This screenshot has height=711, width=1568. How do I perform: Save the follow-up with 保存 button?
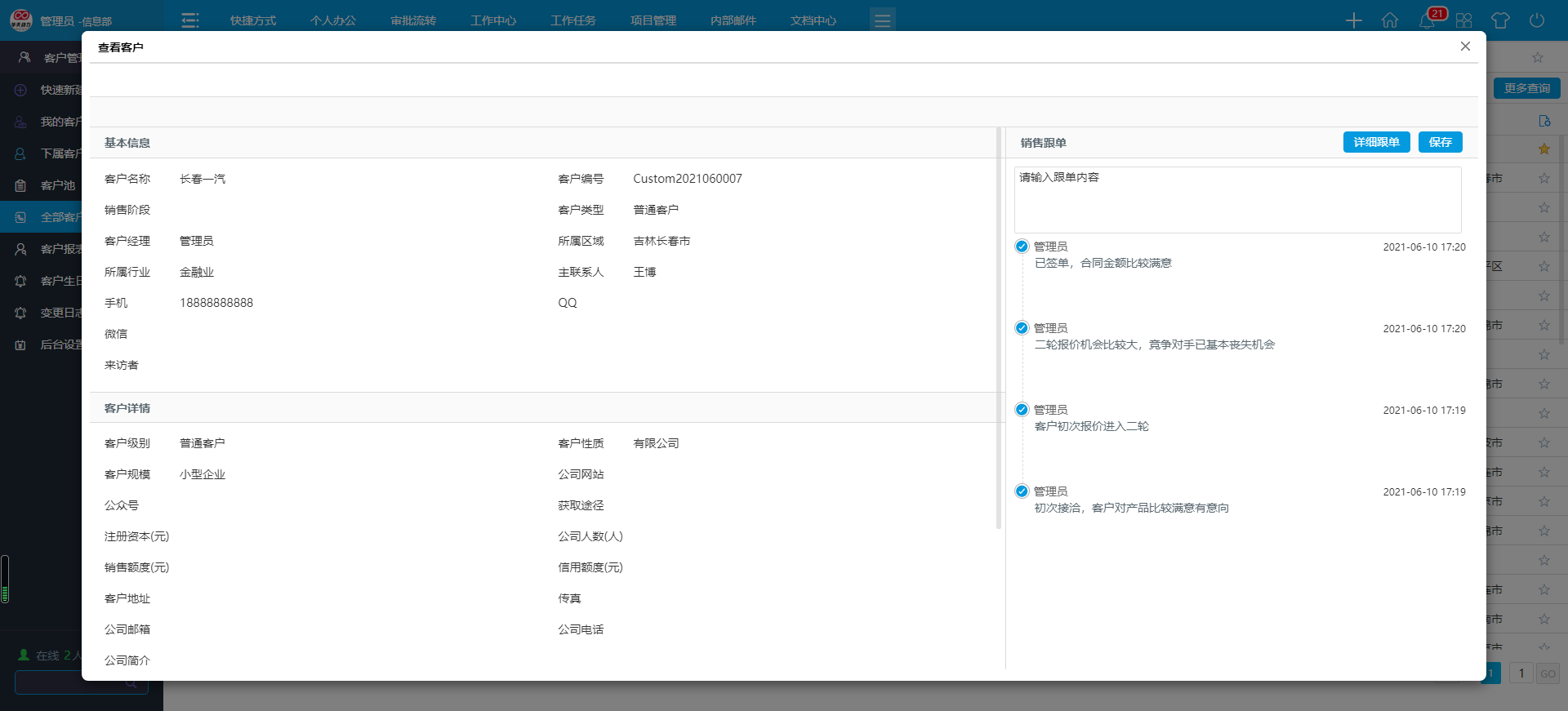point(1440,142)
